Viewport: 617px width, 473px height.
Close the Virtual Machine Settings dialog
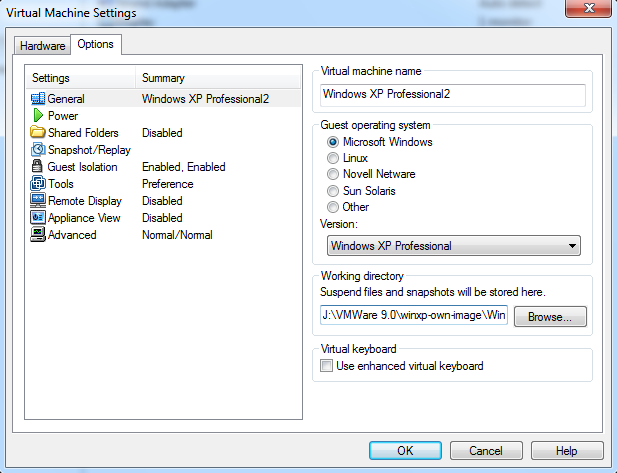pos(589,8)
